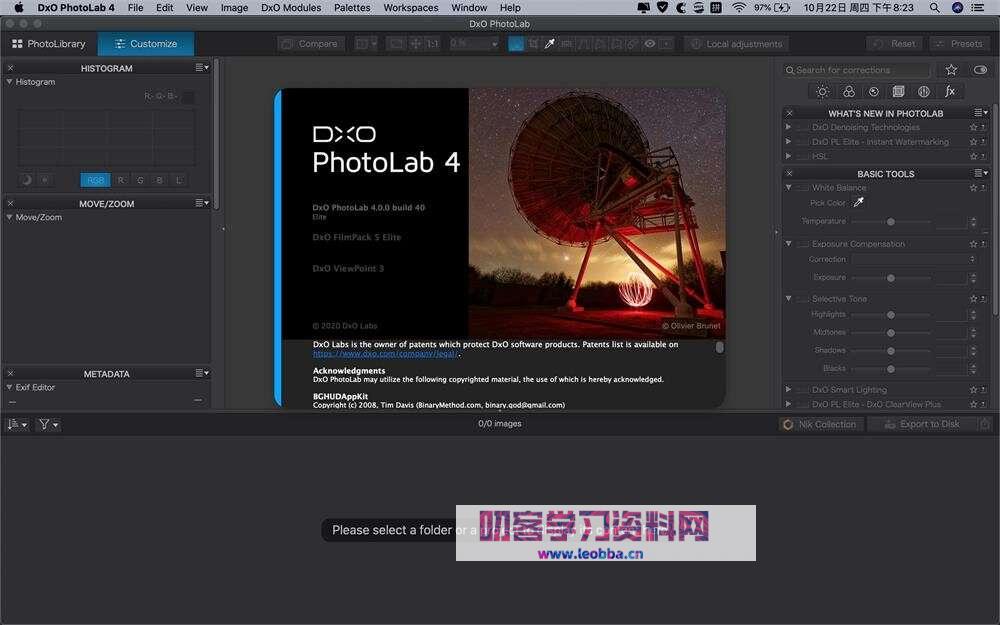Expand the DxO Denoising Technologies panel

pyautogui.click(x=789, y=127)
